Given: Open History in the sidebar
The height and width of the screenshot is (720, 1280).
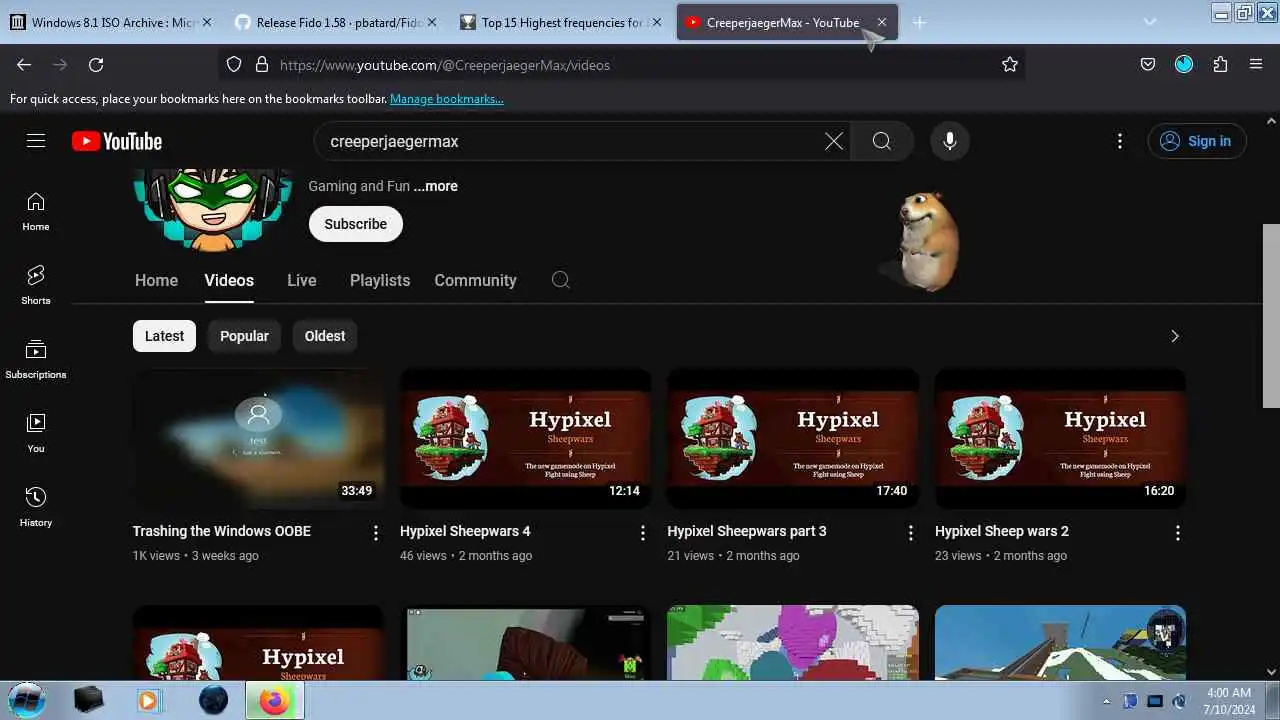Looking at the screenshot, I should [36, 507].
